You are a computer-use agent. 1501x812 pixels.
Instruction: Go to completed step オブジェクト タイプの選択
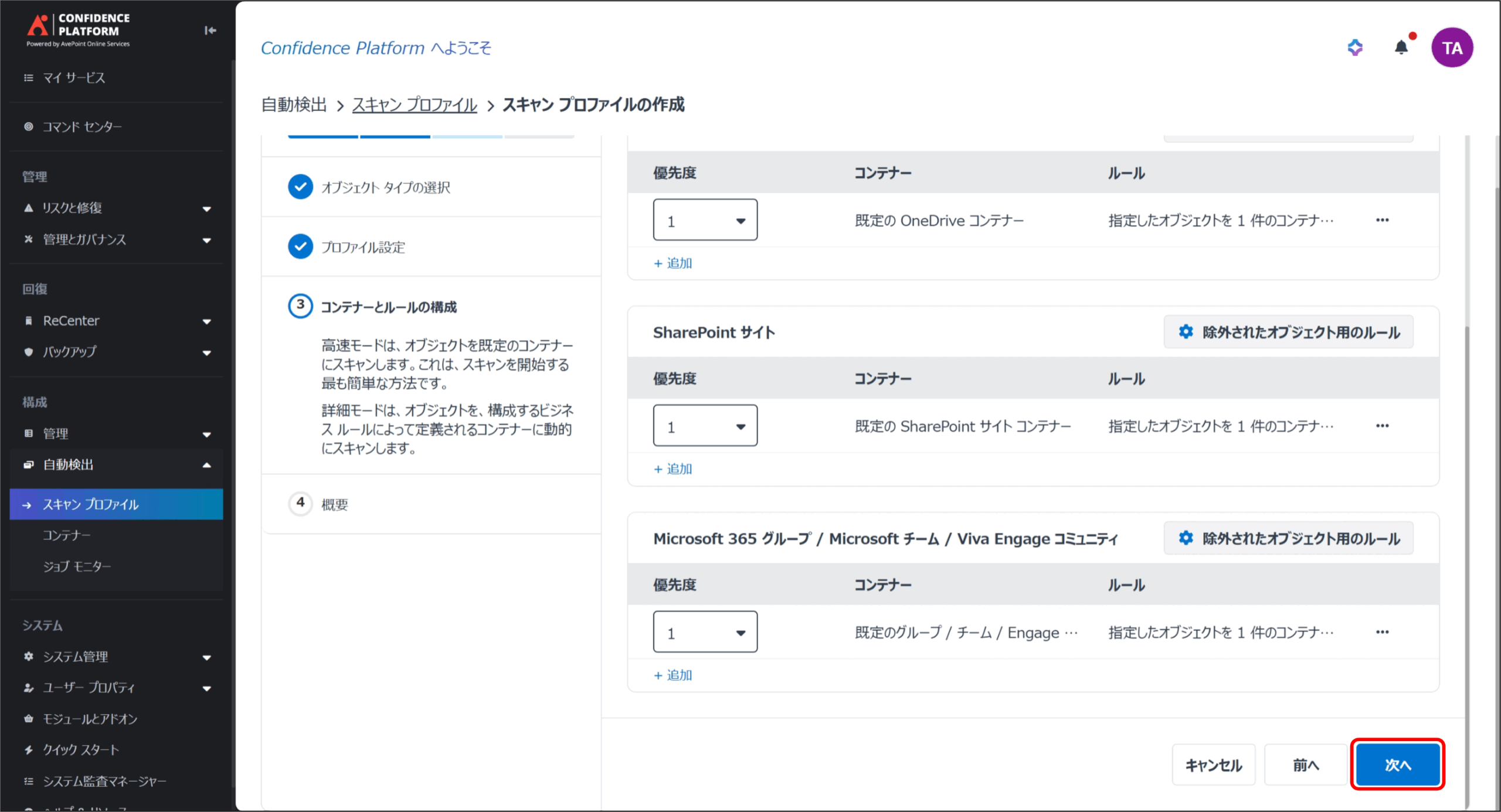(x=385, y=187)
